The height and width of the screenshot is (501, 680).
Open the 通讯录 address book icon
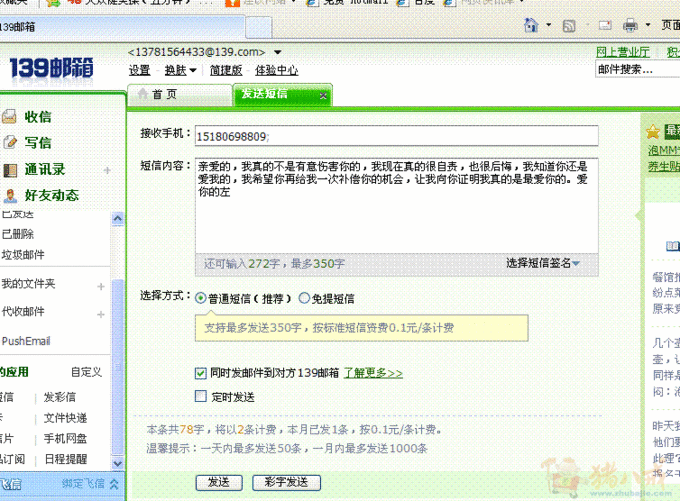[x=10, y=170]
